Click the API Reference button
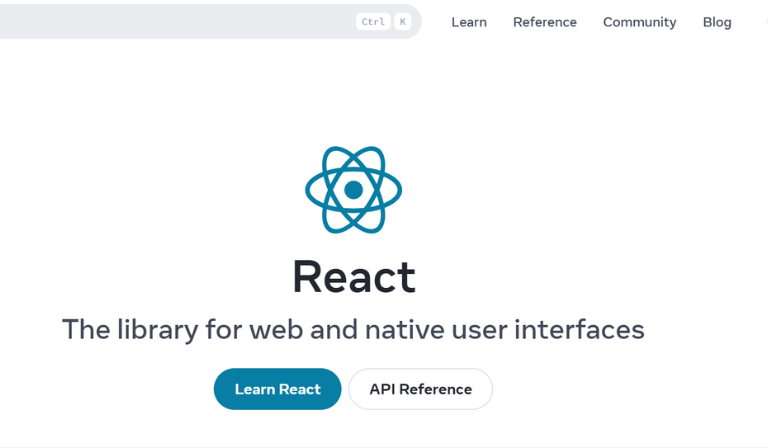The image size is (768, 448). click(420, 389)
